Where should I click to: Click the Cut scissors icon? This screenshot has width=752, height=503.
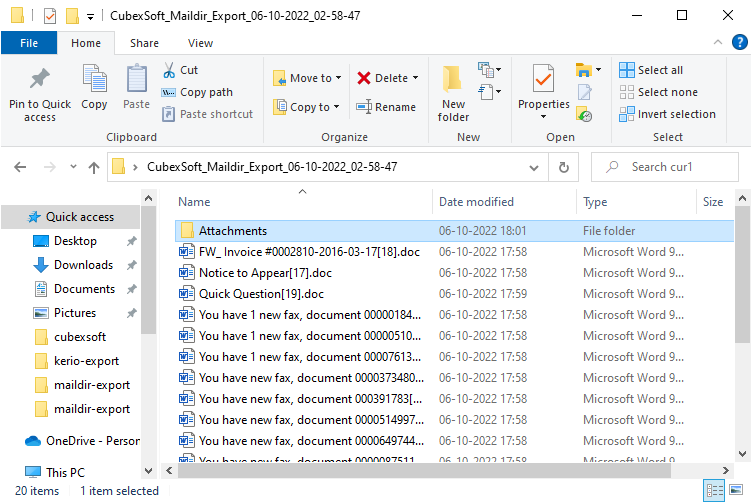[x=169, y=70]
